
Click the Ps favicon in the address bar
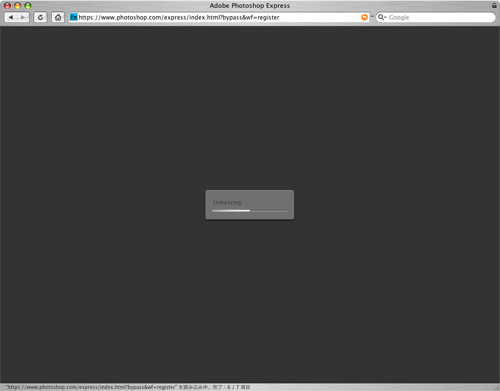[x=74, y=17]
